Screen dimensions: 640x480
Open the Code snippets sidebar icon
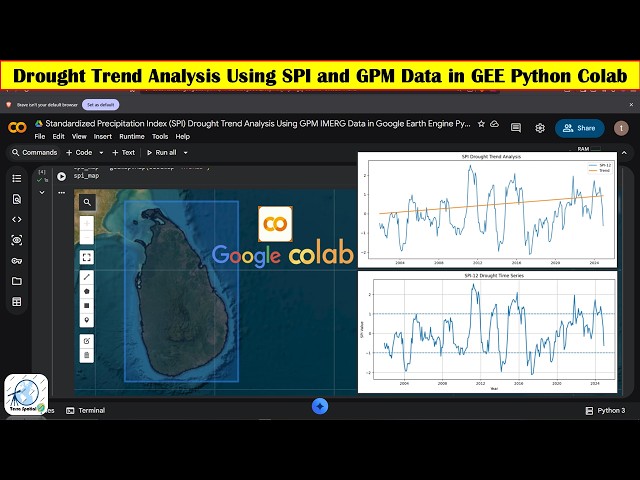pos(17,220)
